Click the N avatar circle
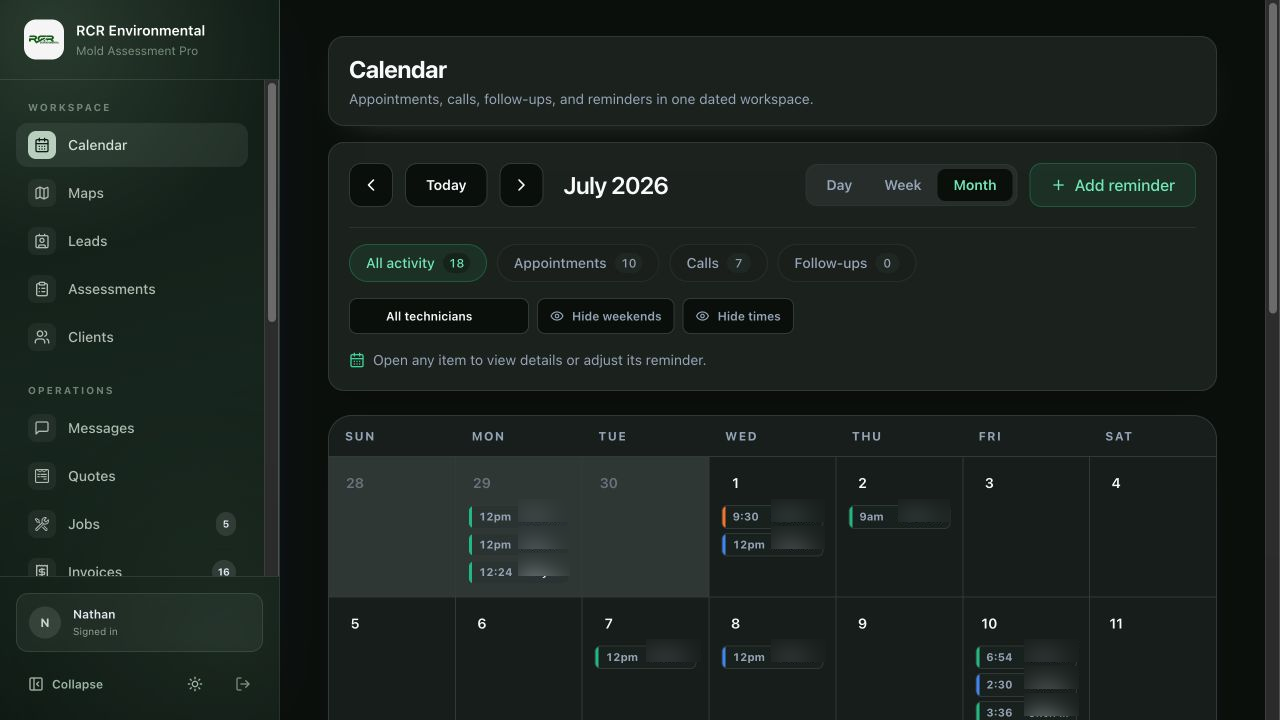This screenshot has height=720, width=1280. coord(44,622)
